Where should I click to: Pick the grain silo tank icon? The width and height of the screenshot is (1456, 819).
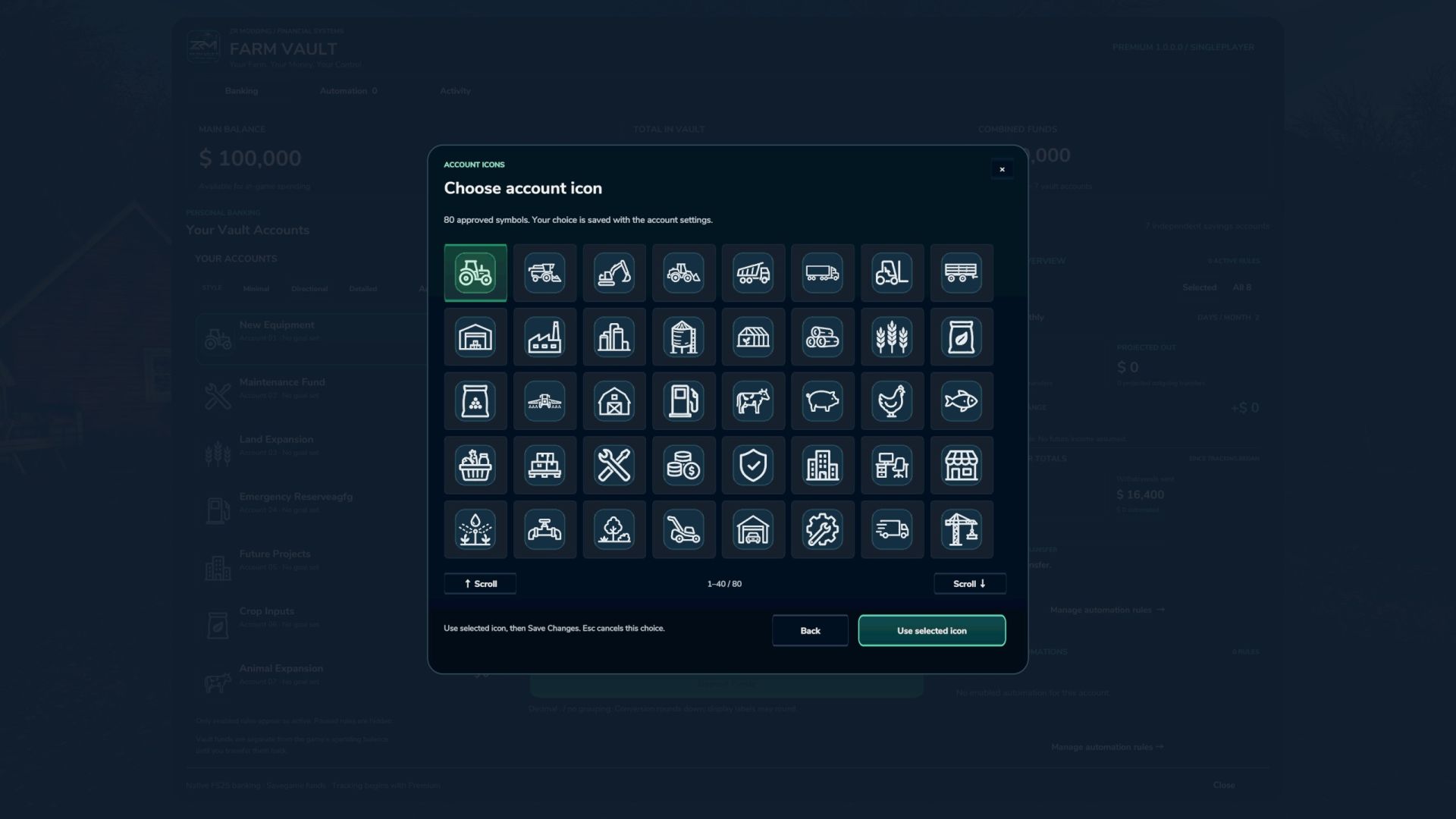[x=683, y=337]
